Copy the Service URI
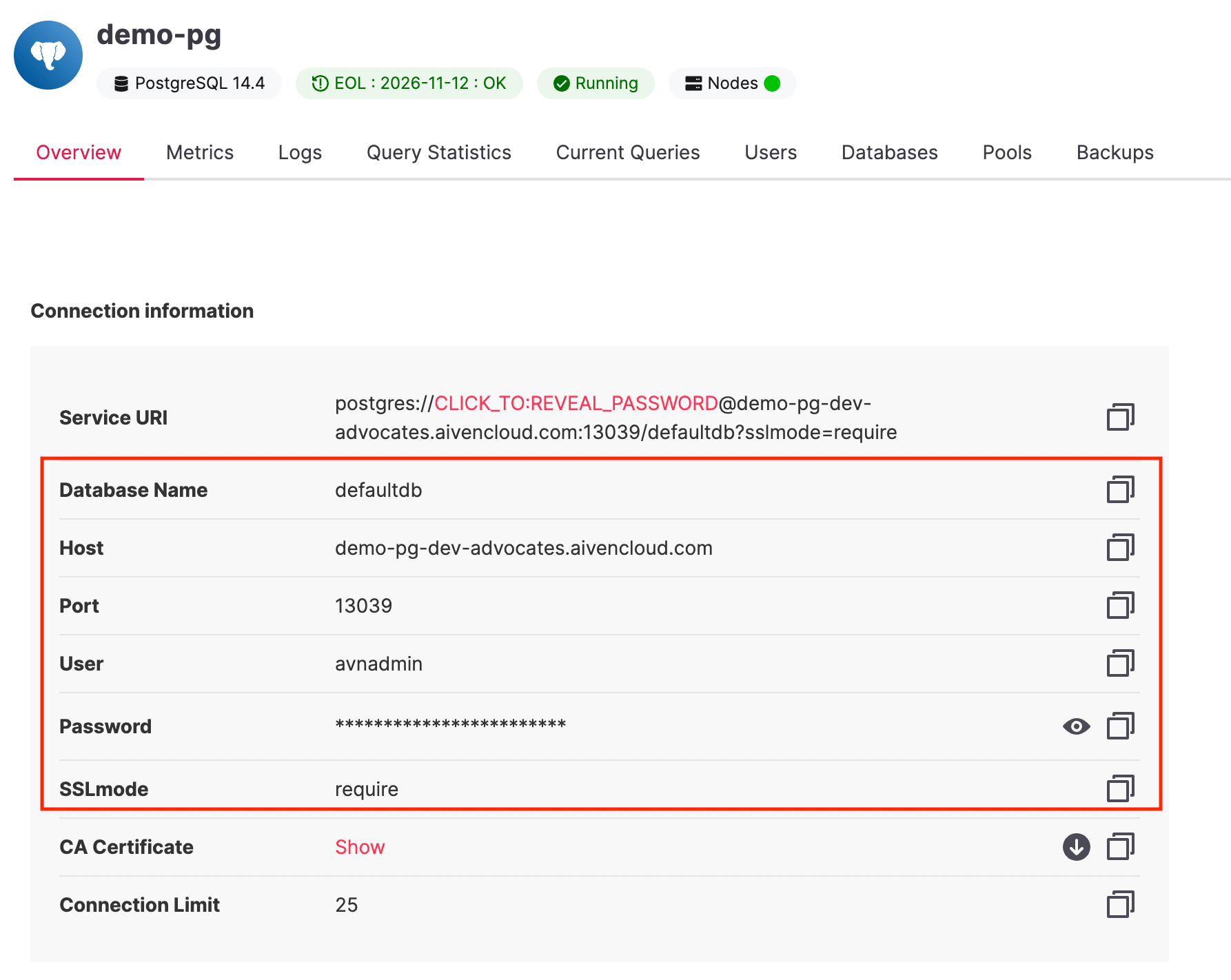This screenshot has height=980, width=1231. click(x=1120, y=417)
